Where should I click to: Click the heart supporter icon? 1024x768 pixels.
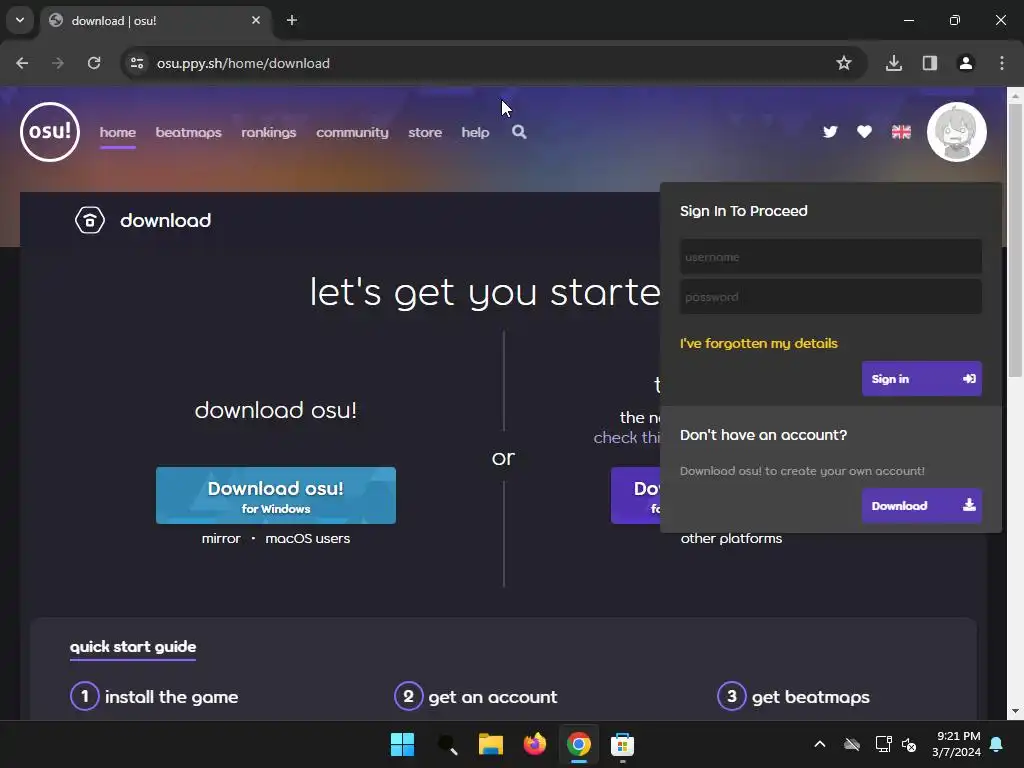click(x=865, y=132)
